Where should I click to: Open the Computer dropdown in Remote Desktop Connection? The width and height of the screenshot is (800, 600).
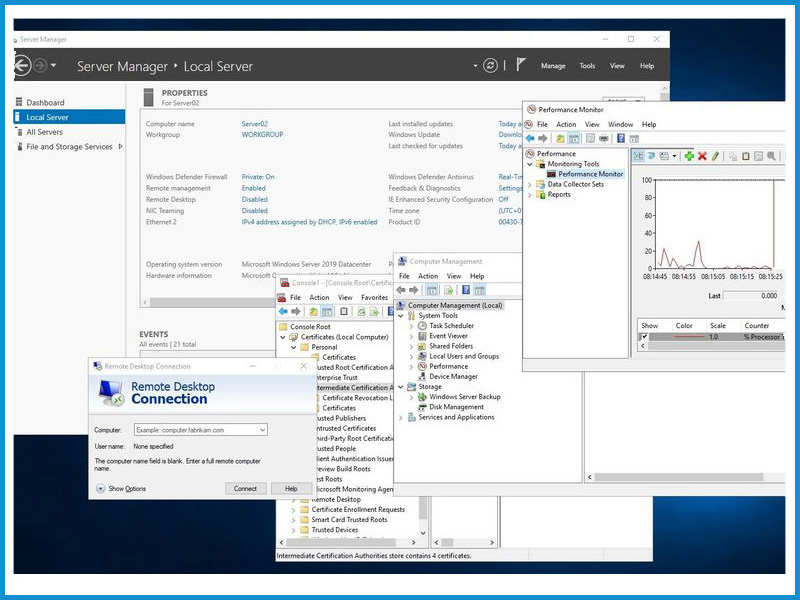click(x=262, y=430)
